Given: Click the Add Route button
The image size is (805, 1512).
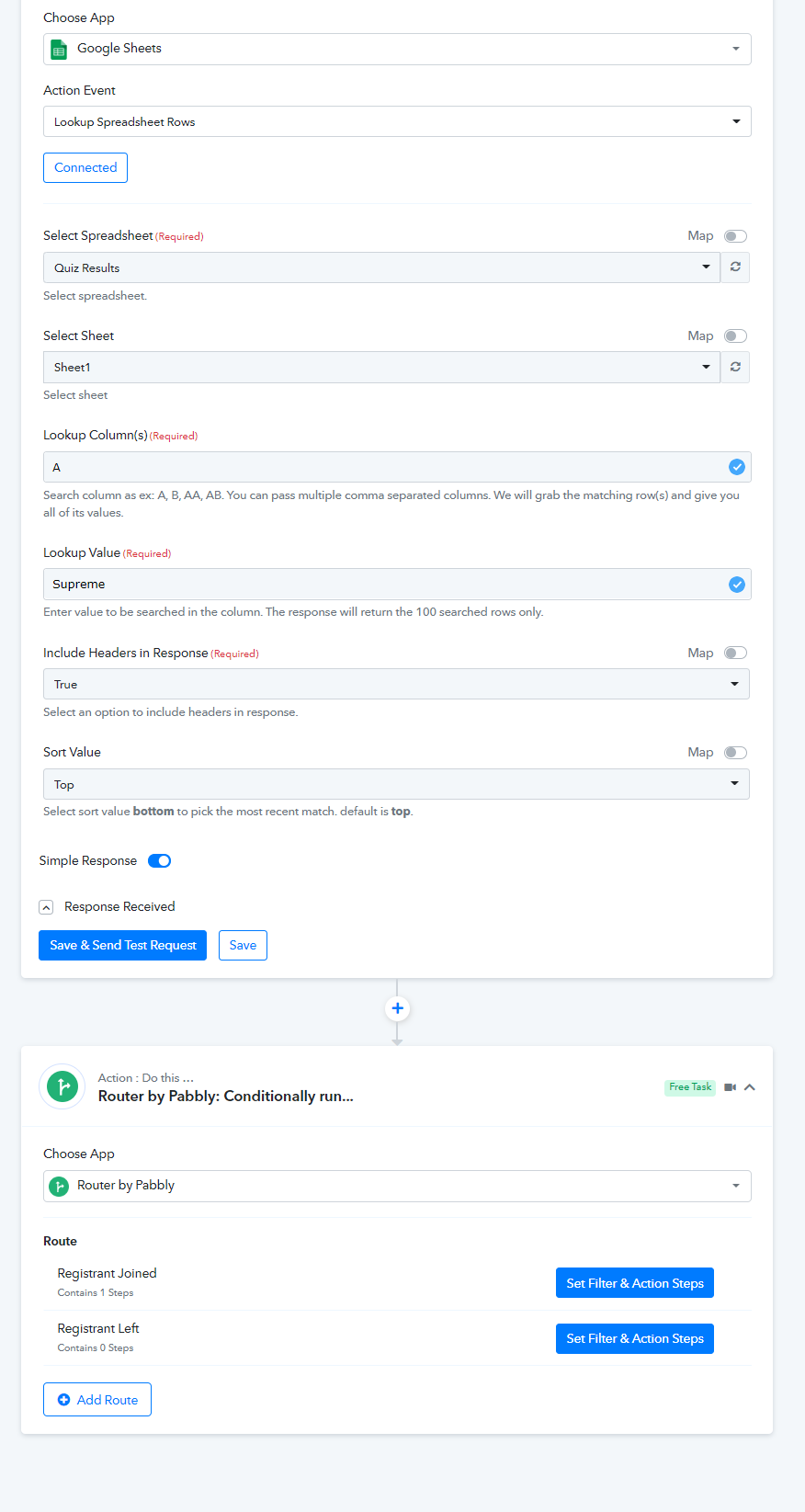Looking at the screenshot, I should [x=97, y=1400].
